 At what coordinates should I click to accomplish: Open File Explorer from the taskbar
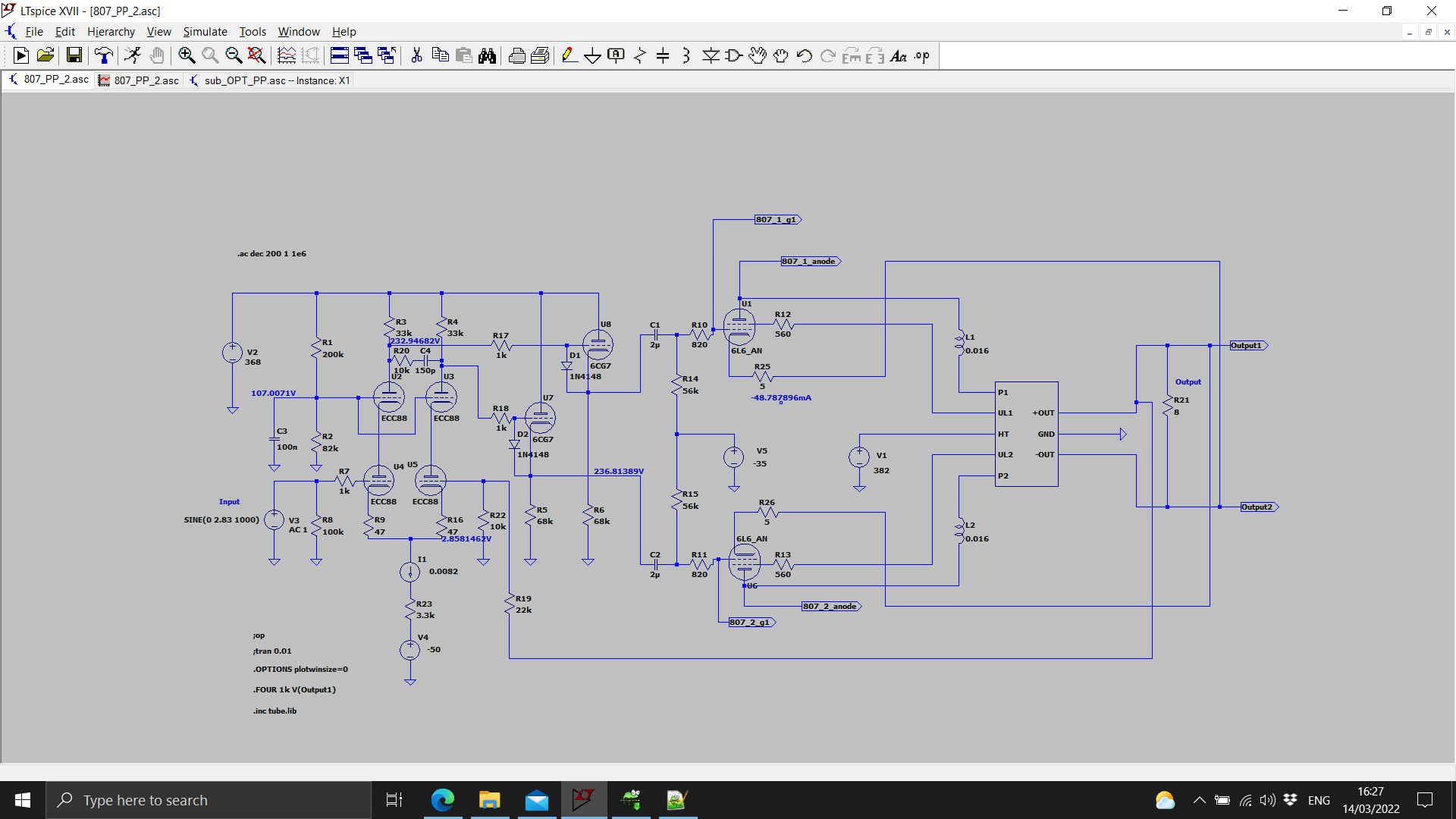point(490,800)
